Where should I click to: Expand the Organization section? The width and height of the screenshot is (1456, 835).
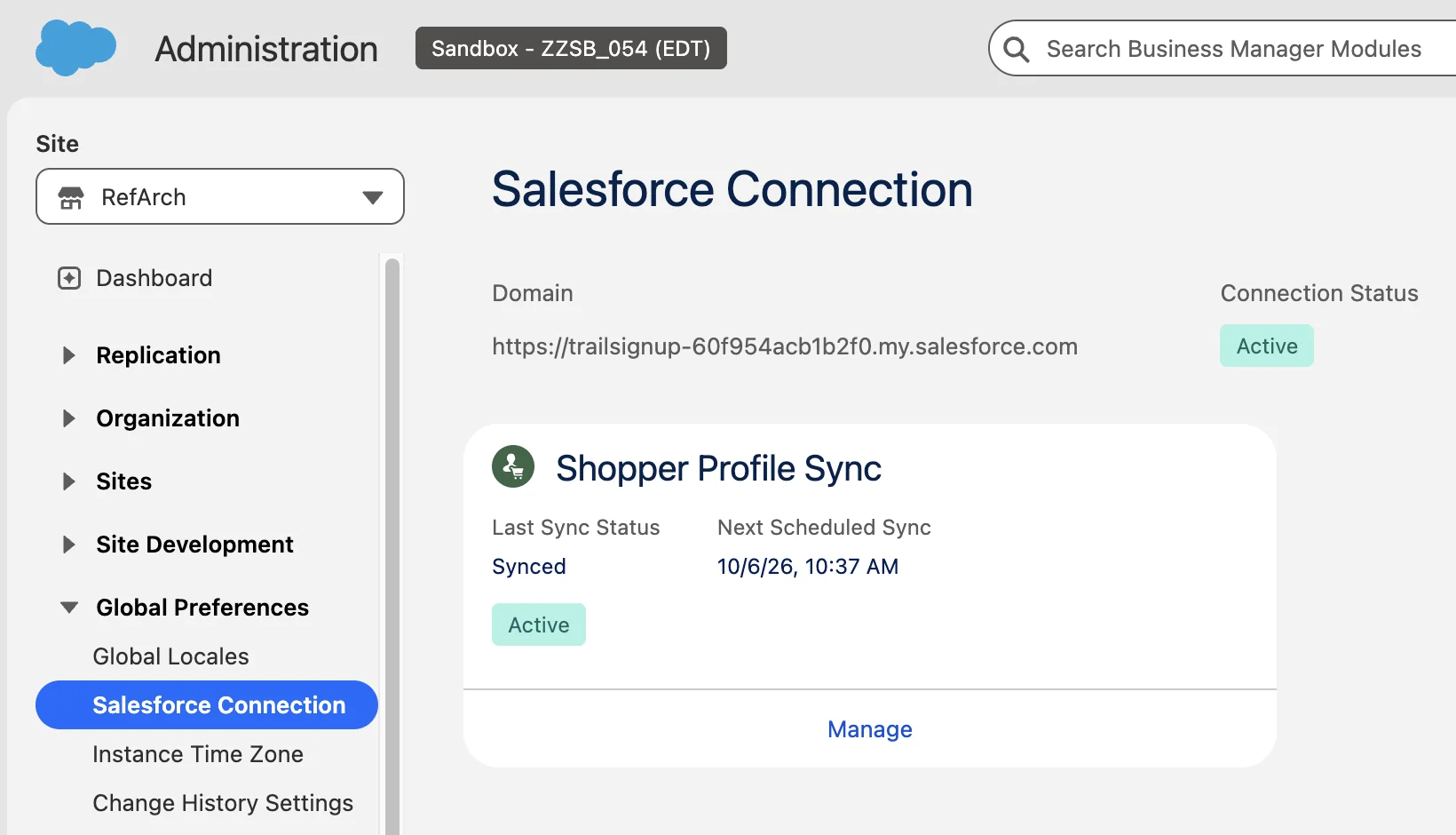click(68, 418)
